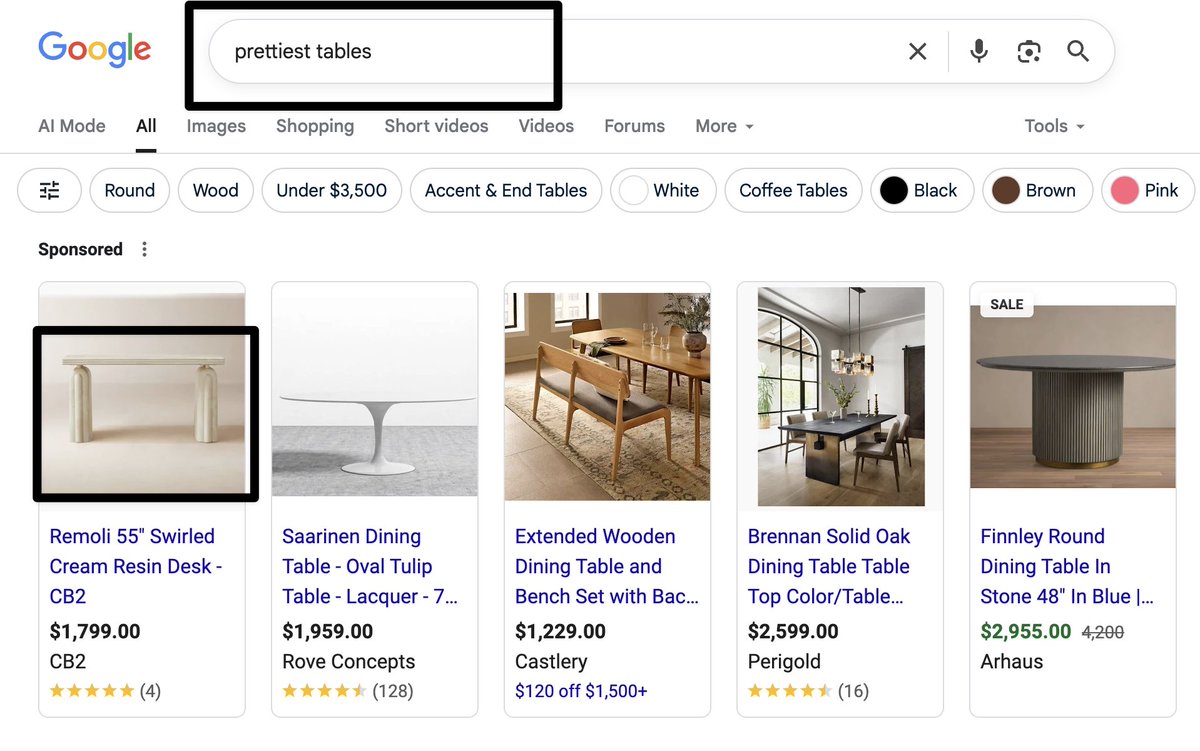
Task: Open Google Lens image search icon
Action: click(1029, 51)
